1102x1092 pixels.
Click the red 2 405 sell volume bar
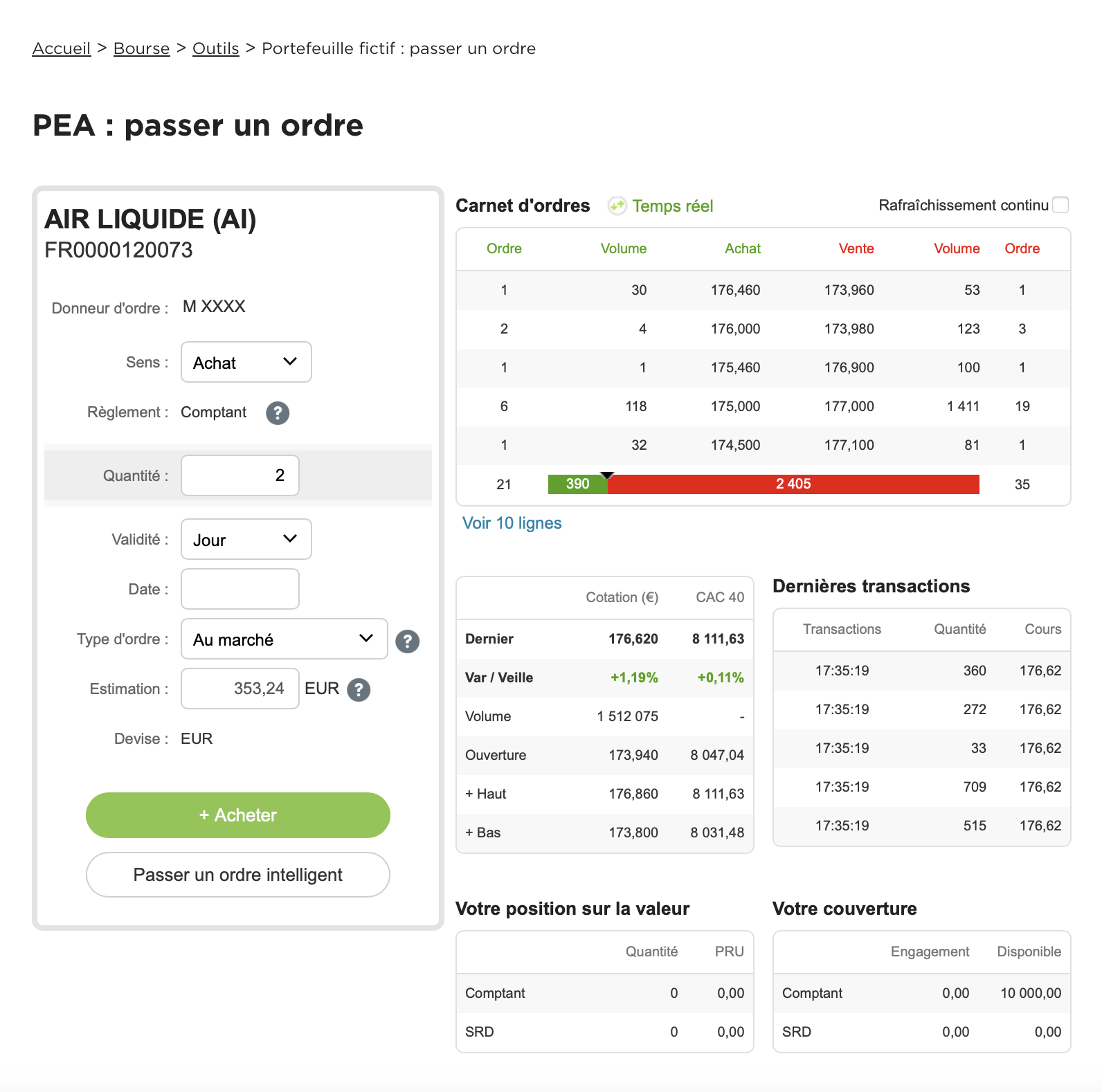tap(793, 484)
